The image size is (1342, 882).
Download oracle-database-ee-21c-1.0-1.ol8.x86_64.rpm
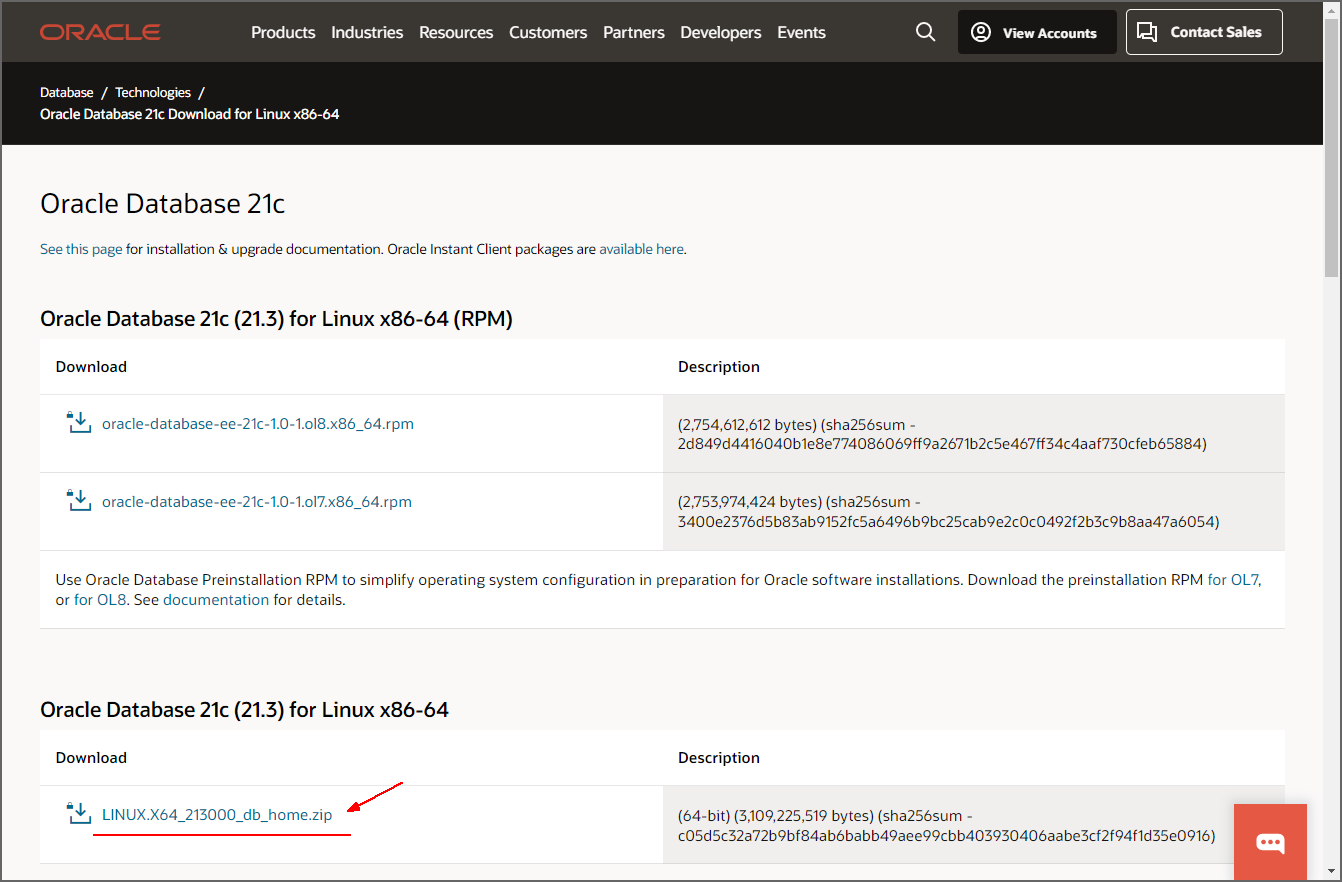pyautogui.click(x=258, y=424)
